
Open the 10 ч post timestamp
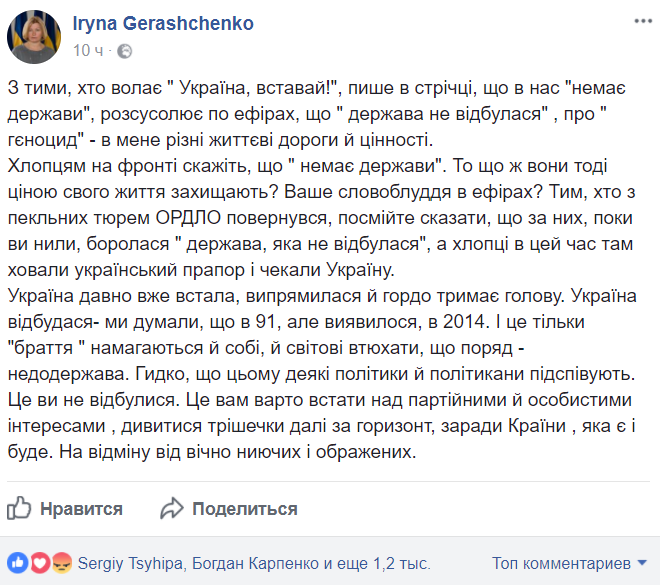[x=88, y=48]
